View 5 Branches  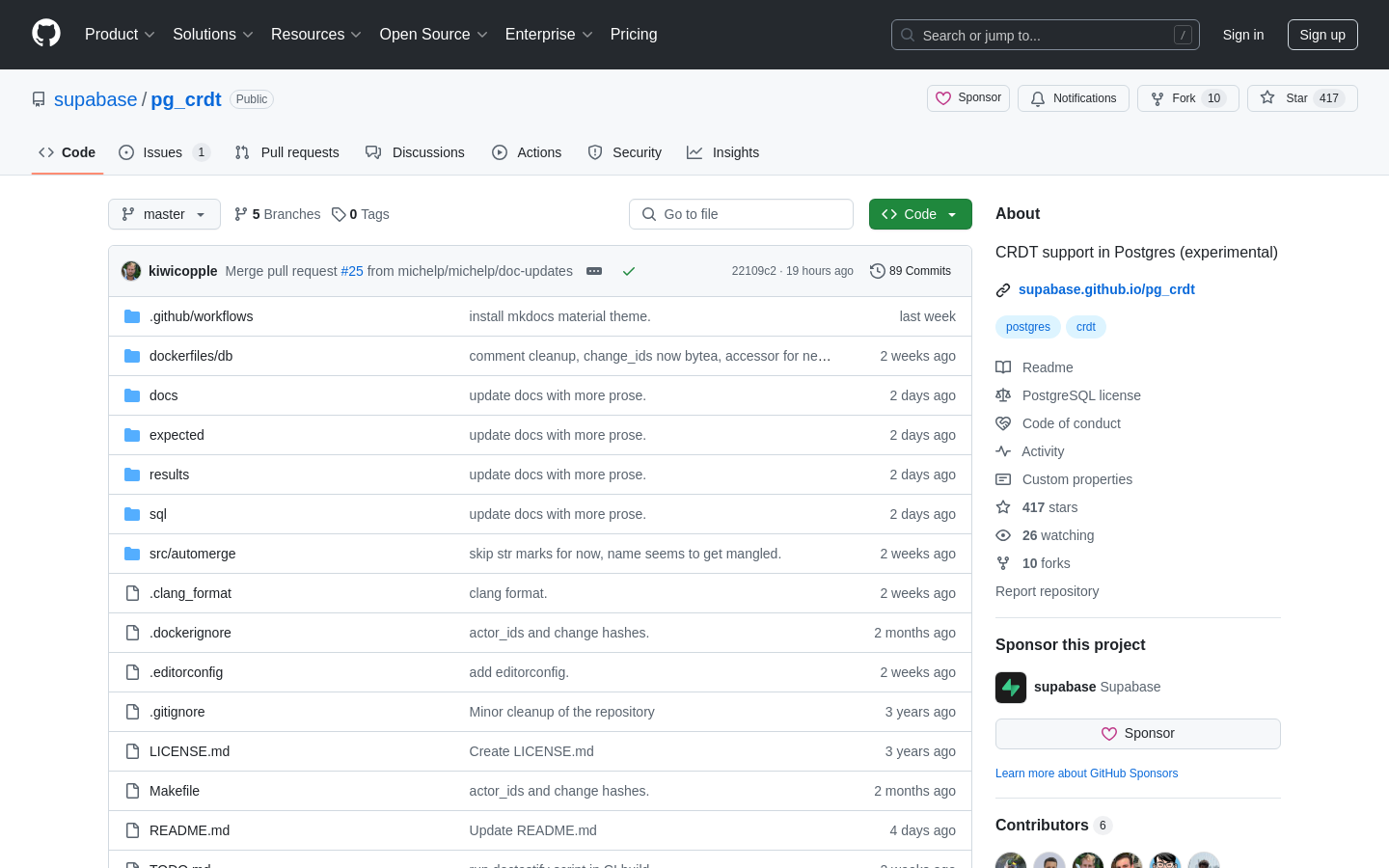[x=277, y=214]
